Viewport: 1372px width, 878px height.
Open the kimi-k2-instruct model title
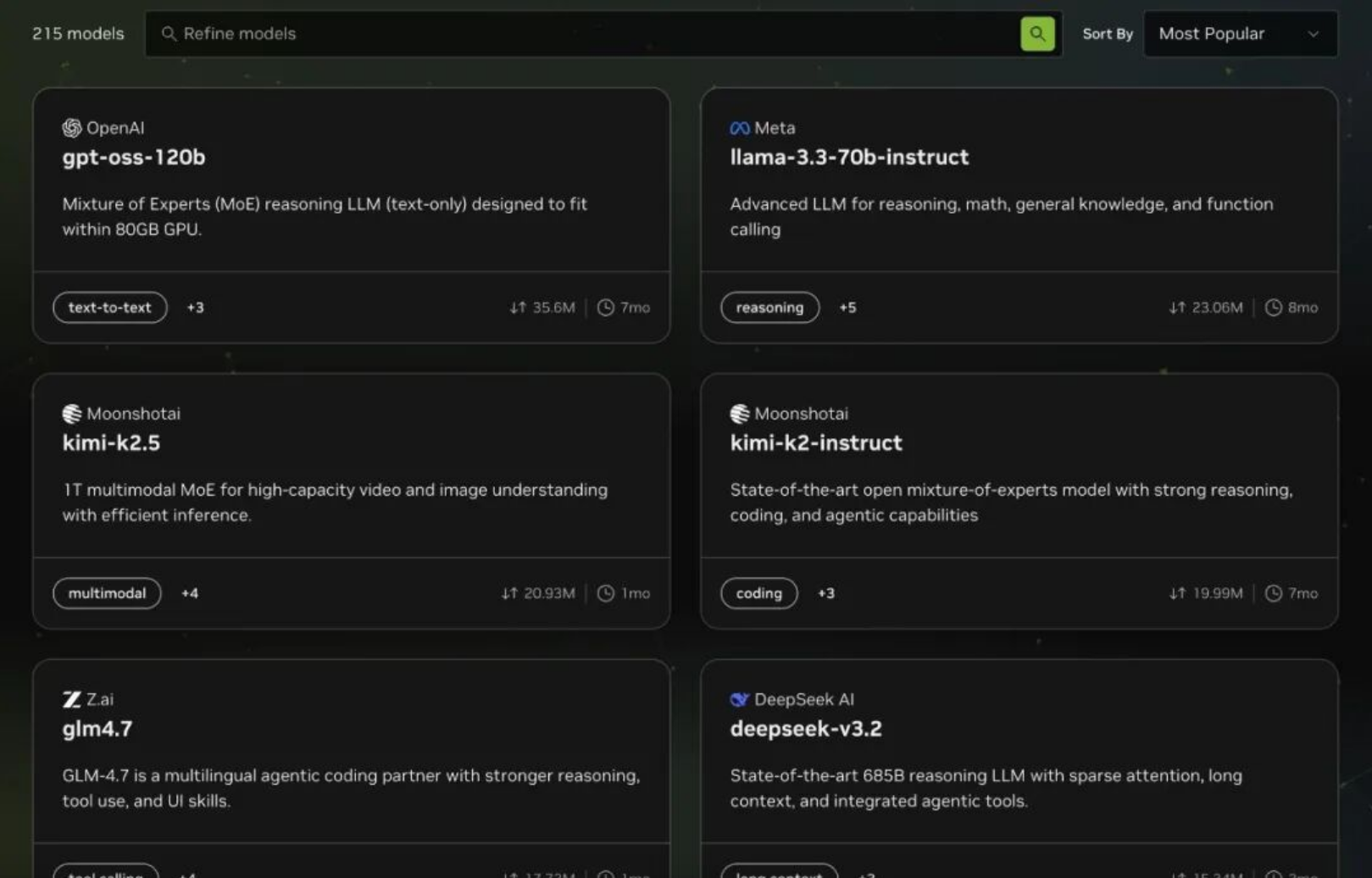(816, 443)
